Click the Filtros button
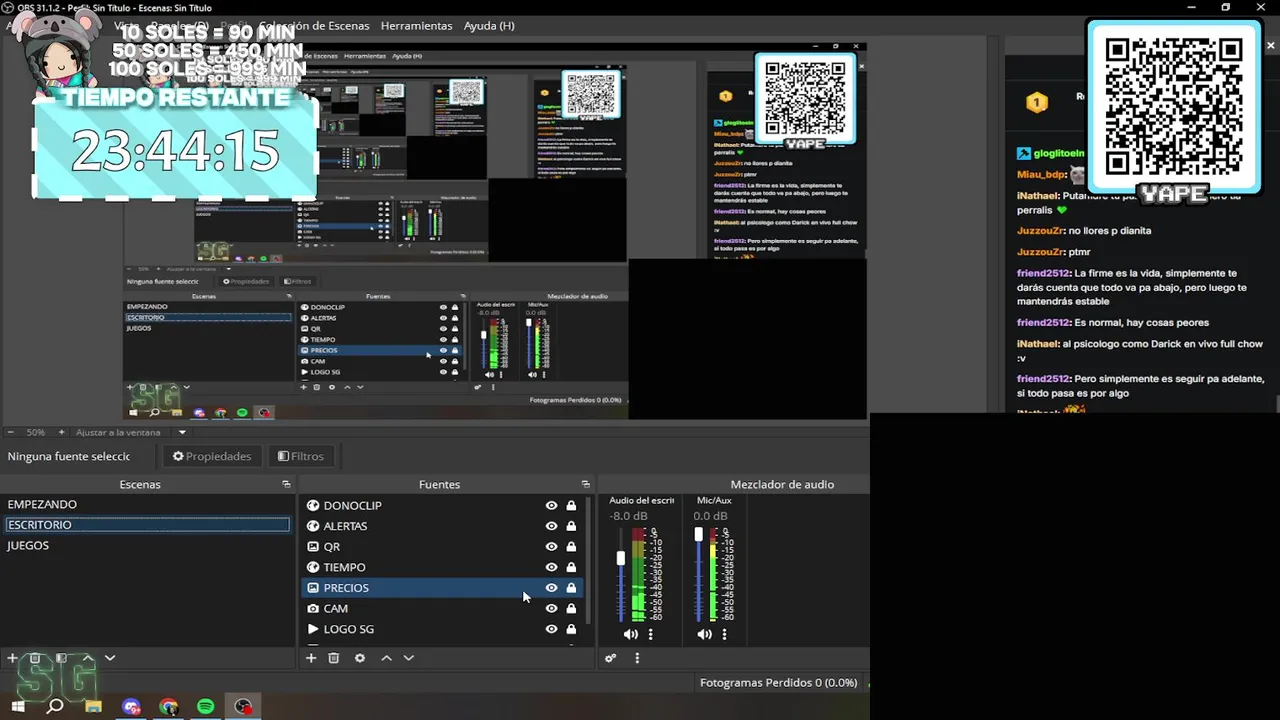This screenshot has width=1280, height=720. click(301, 456)
